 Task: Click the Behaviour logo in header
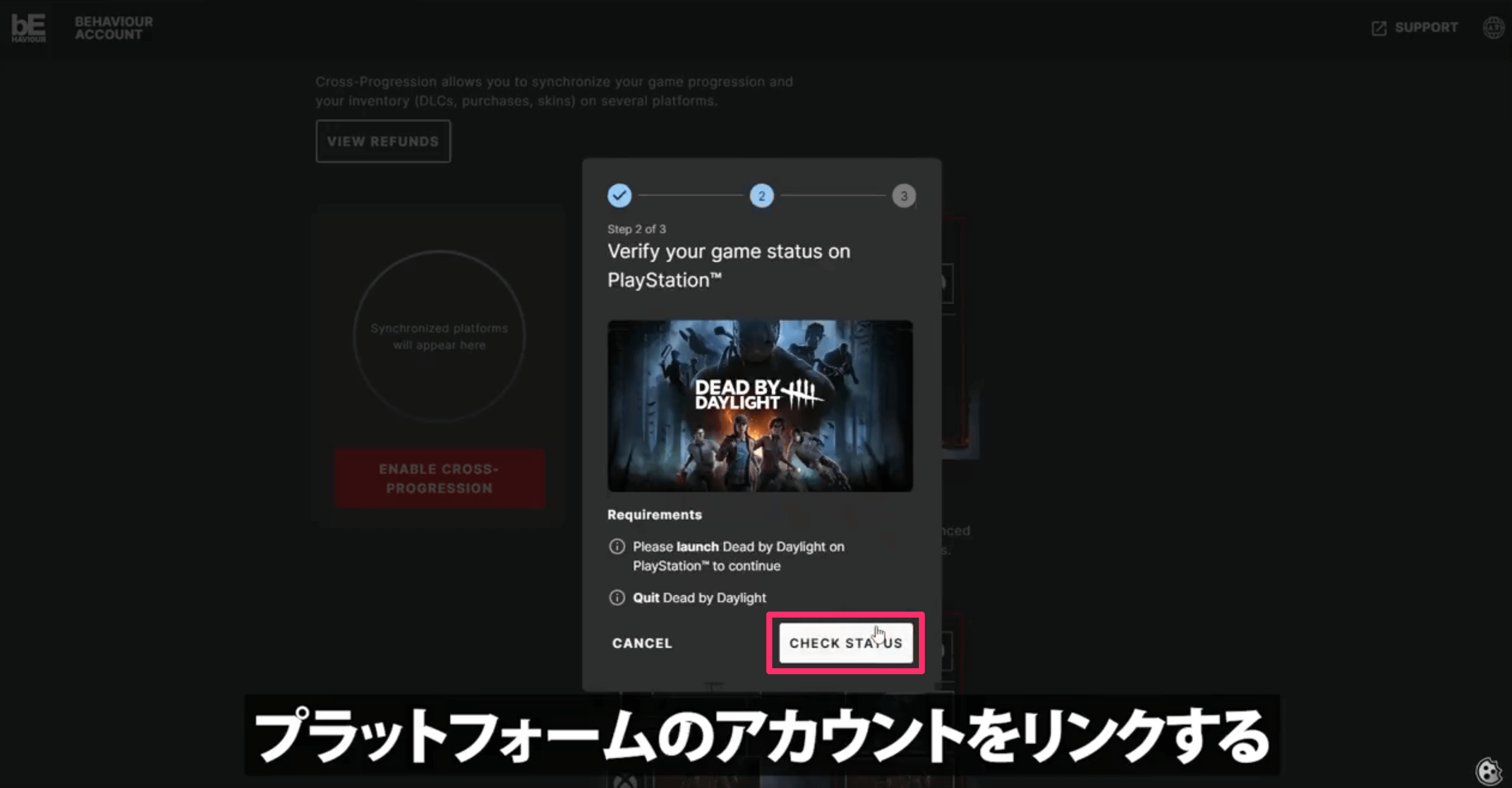point(28,28)
